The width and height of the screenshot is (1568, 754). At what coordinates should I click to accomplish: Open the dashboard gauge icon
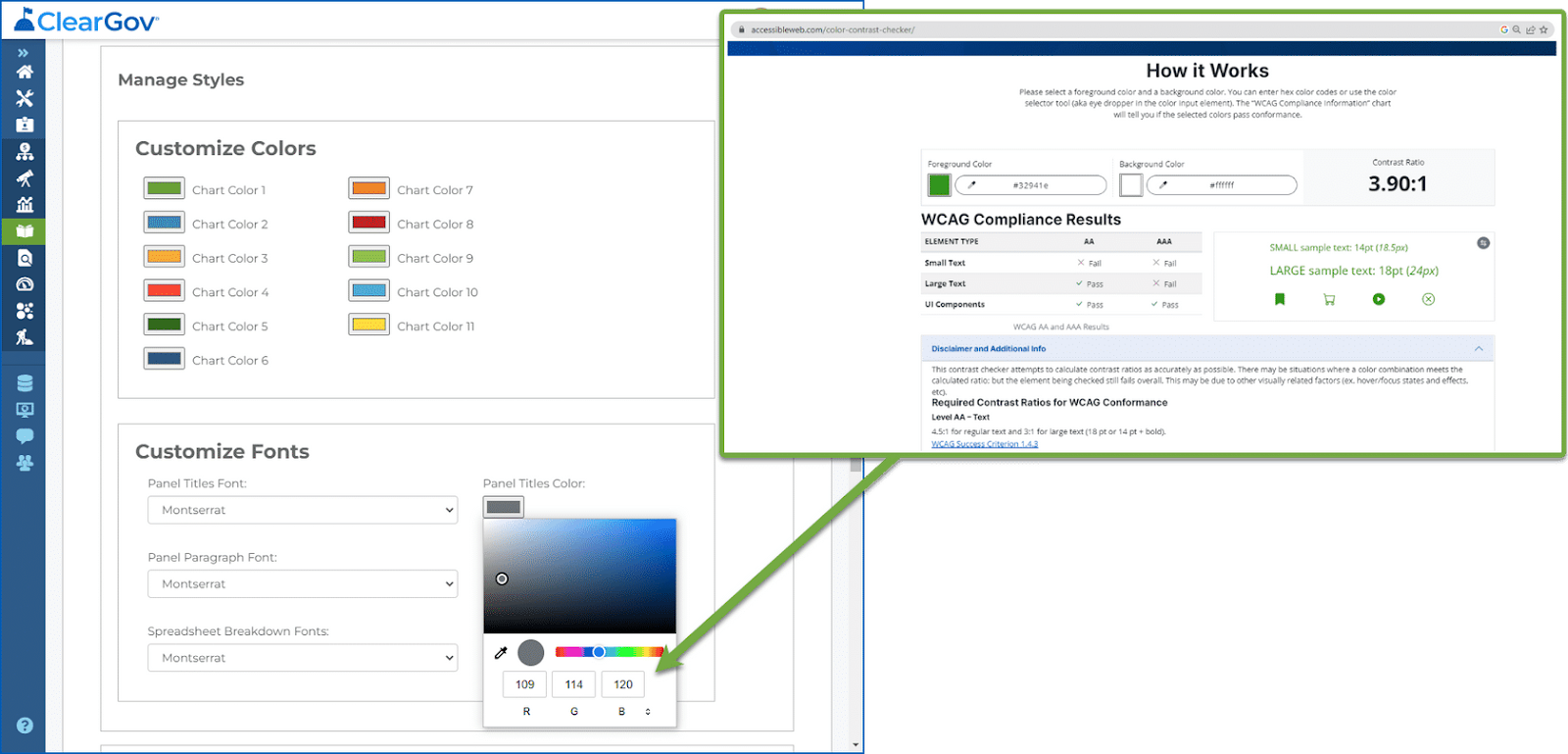24,284
